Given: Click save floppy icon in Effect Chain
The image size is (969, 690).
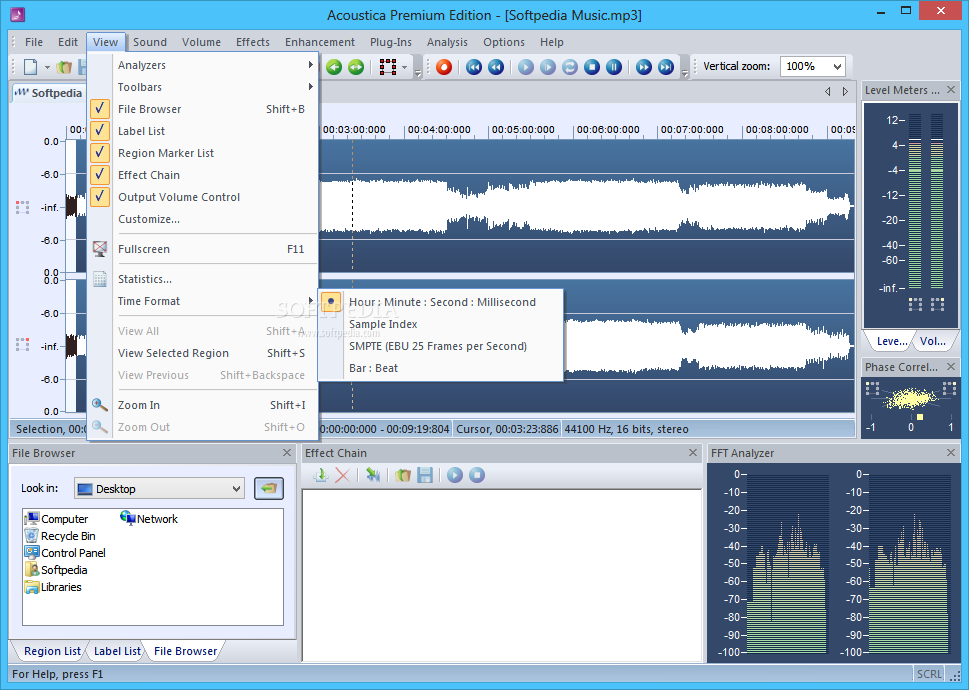Looking at the screenshot, I should click(425, 475).
